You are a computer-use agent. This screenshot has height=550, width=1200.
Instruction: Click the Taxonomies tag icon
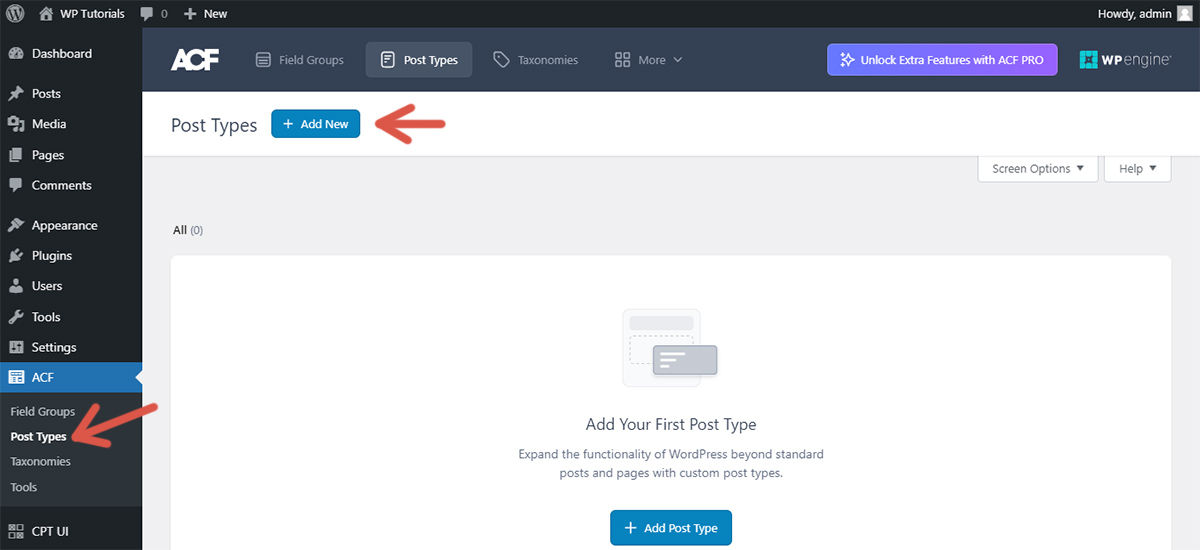coord(502,60)
